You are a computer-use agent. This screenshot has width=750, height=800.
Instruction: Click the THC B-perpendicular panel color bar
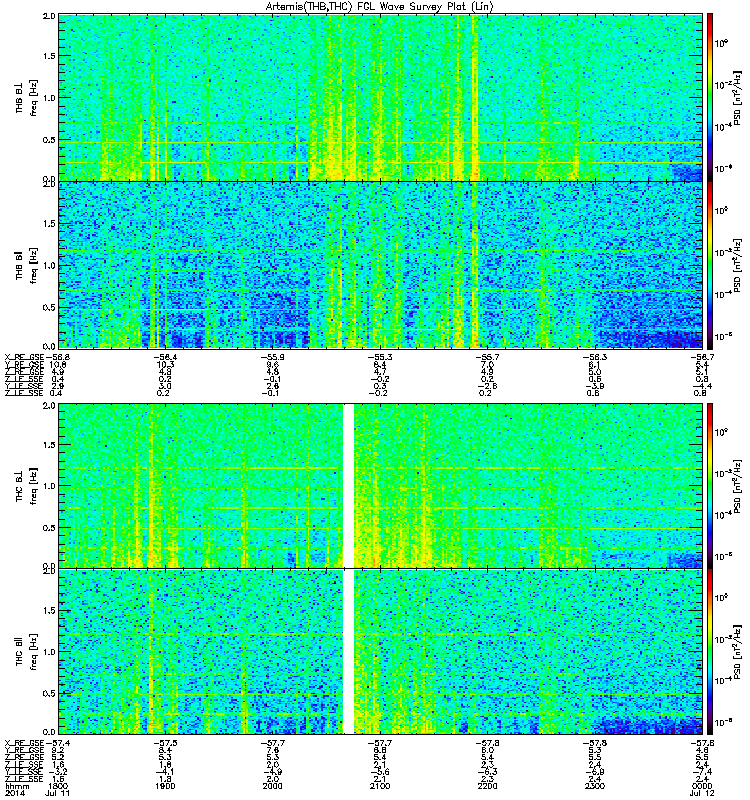pos(710,485)
